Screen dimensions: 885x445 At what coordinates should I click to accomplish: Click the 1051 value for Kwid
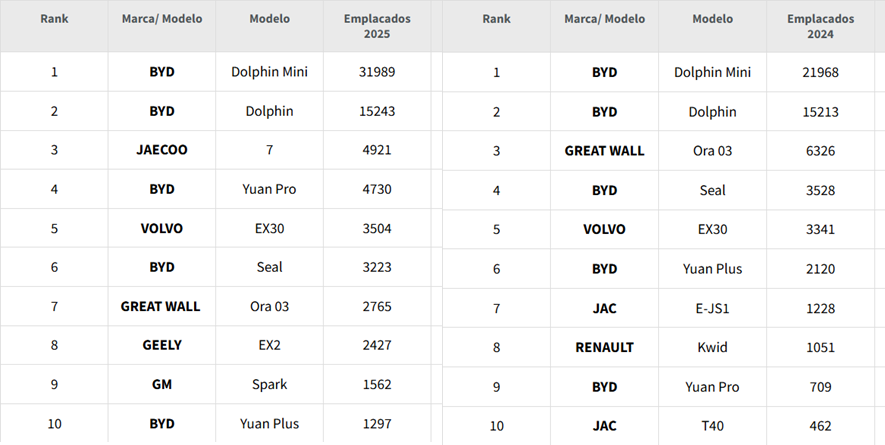point(820,347)
